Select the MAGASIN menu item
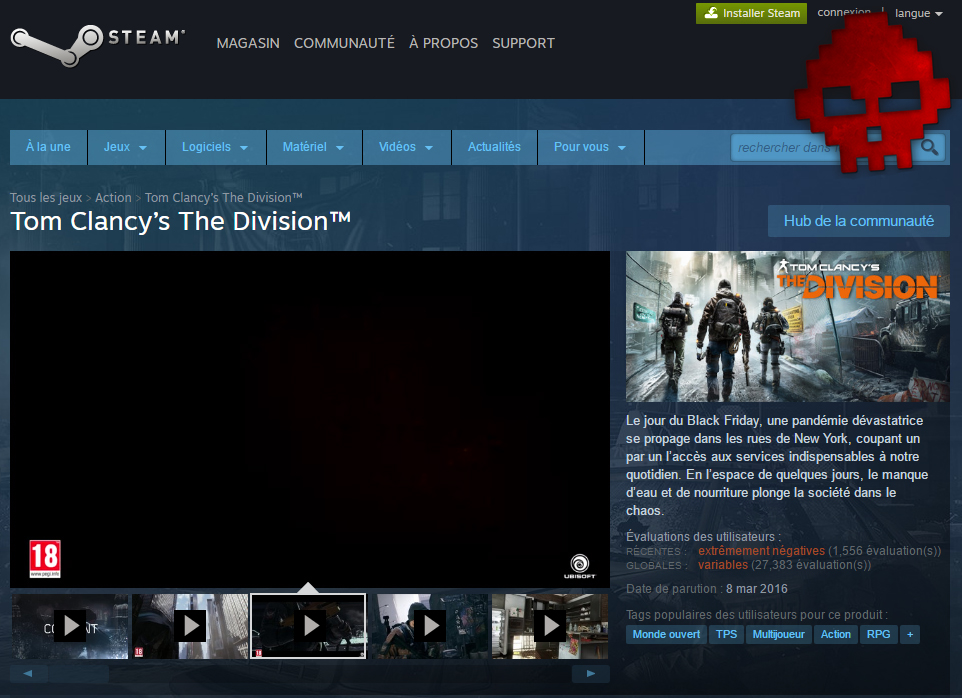Screen dimensions: 962x698 (247, 43)
